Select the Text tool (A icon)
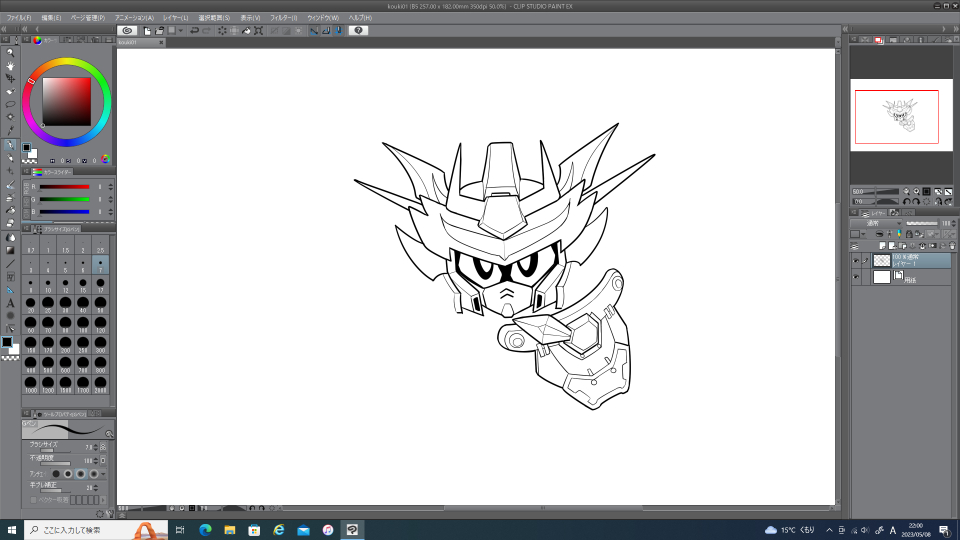Screen dimensions: 960x540 coord(10,303)
